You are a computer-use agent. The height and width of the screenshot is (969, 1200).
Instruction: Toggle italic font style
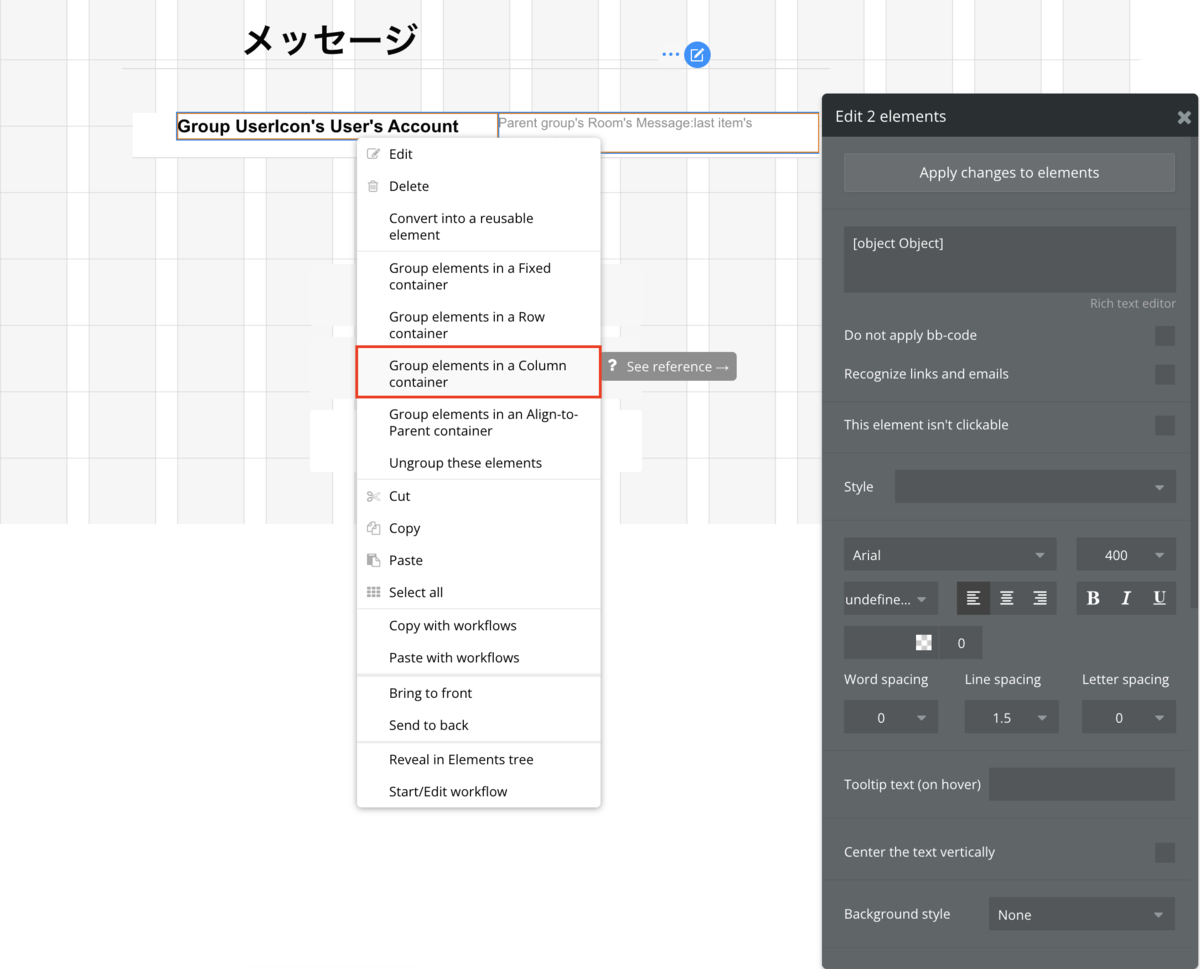(1126, 598)
